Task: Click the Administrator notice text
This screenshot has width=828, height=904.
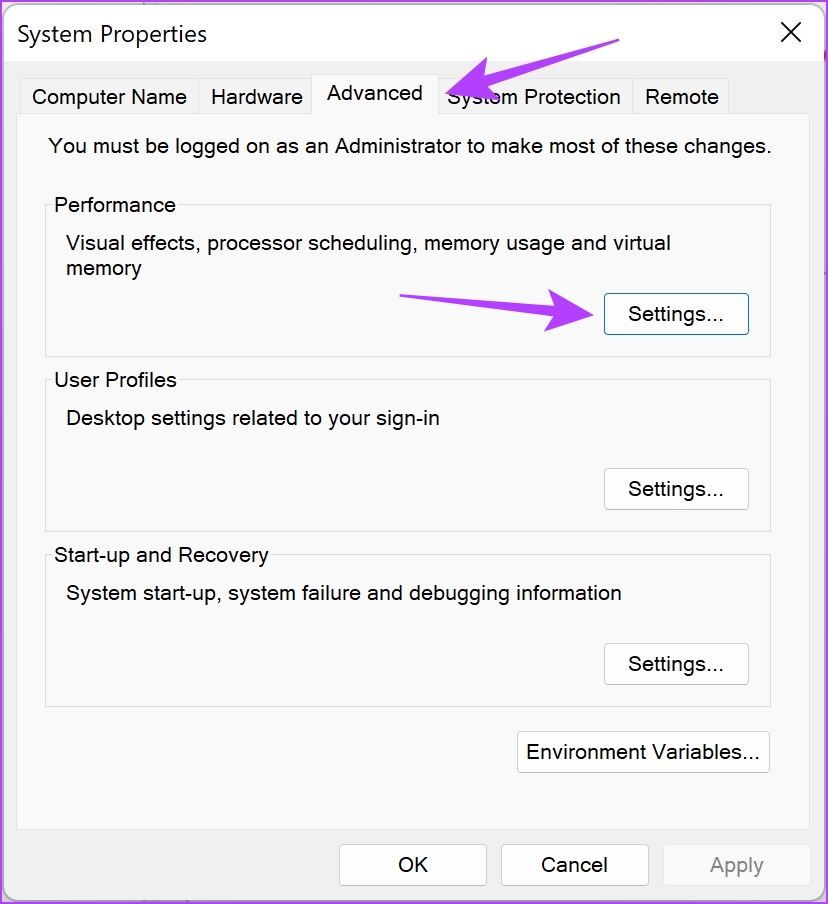Action: click(409, 146)
